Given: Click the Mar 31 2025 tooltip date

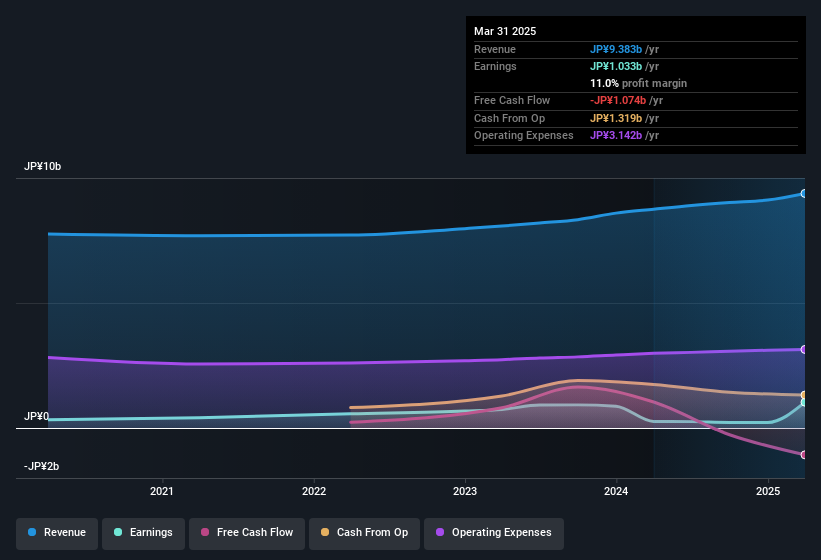Looking at the screenshot, I should click(x=505, y=31).
